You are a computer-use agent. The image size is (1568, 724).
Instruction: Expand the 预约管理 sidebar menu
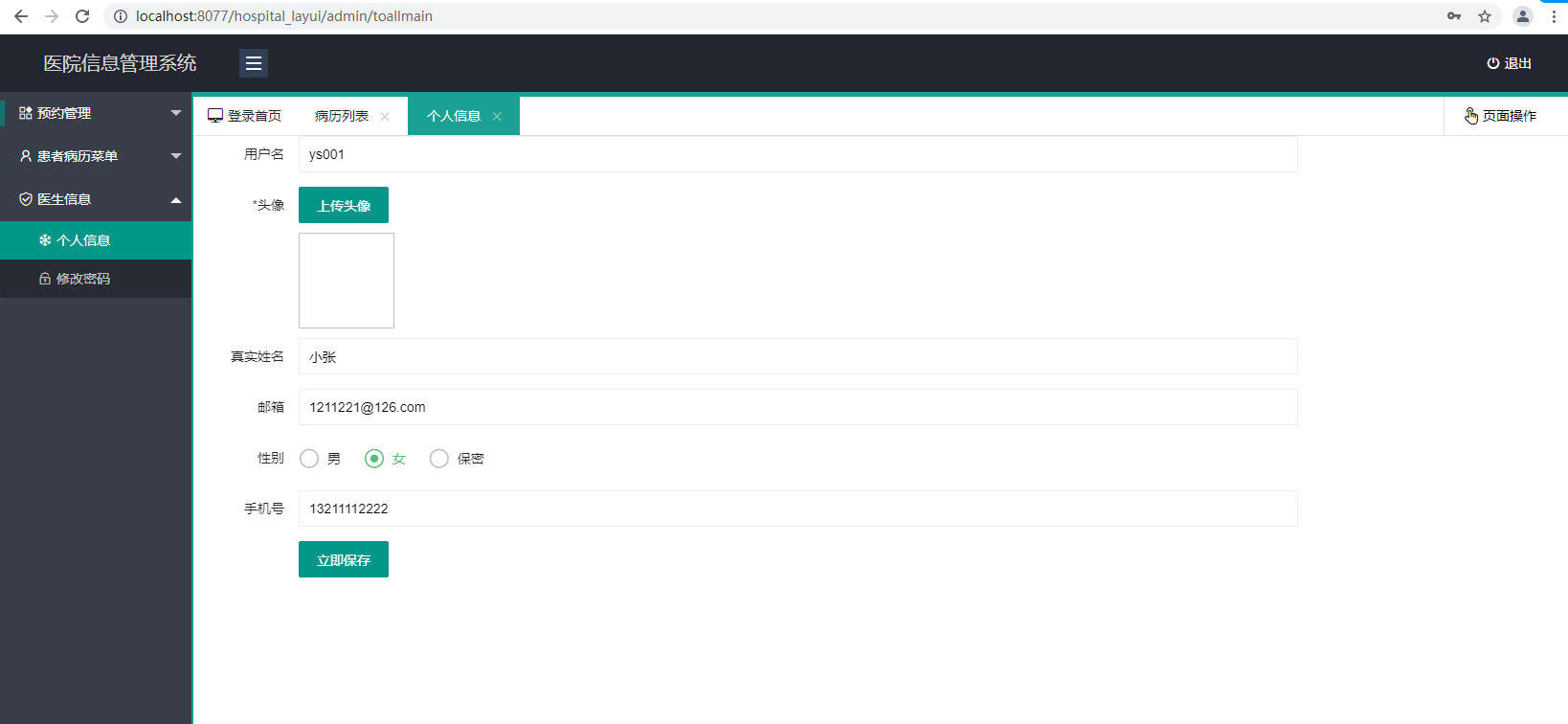96,113
